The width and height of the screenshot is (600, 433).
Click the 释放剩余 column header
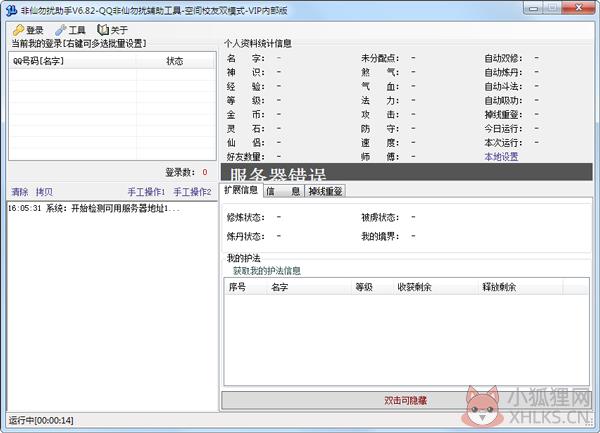click(x=520, y=287)
